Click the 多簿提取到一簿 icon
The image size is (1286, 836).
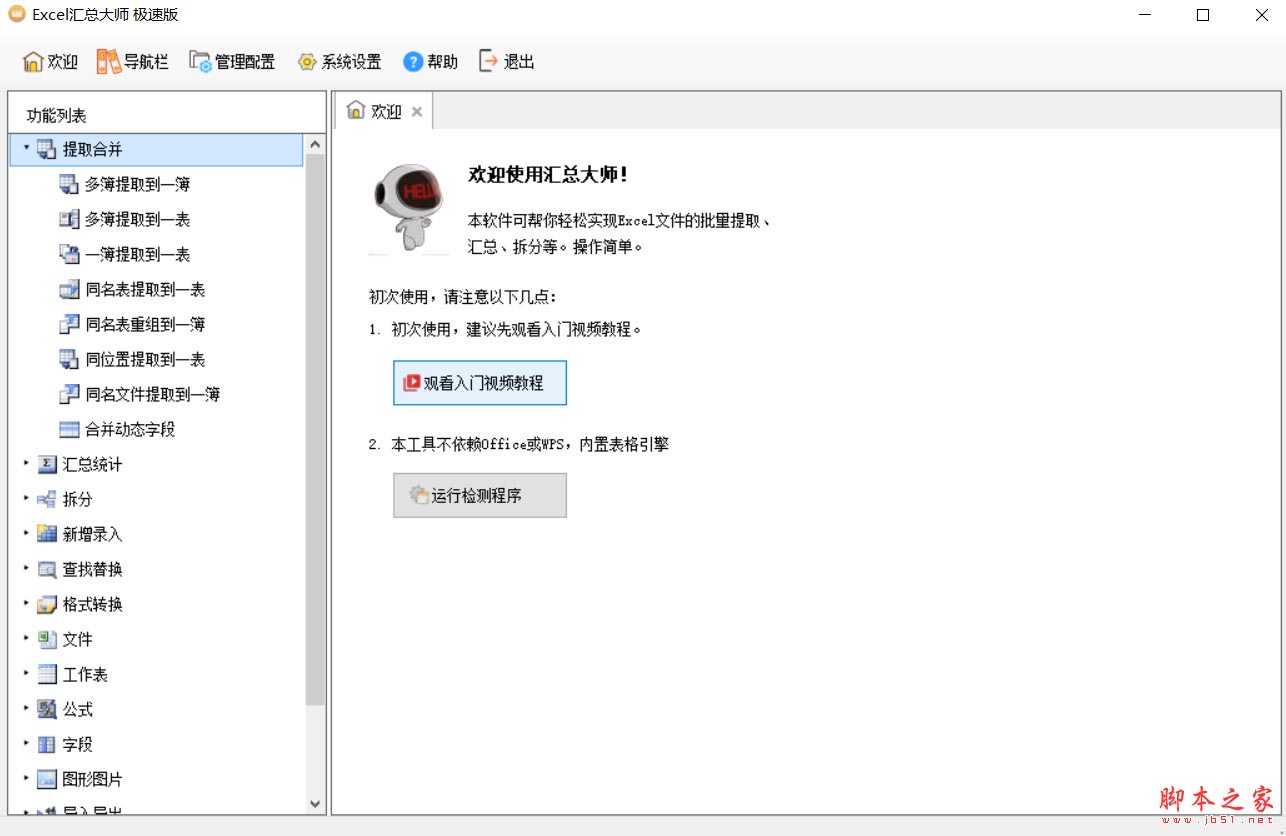(69, 184)
